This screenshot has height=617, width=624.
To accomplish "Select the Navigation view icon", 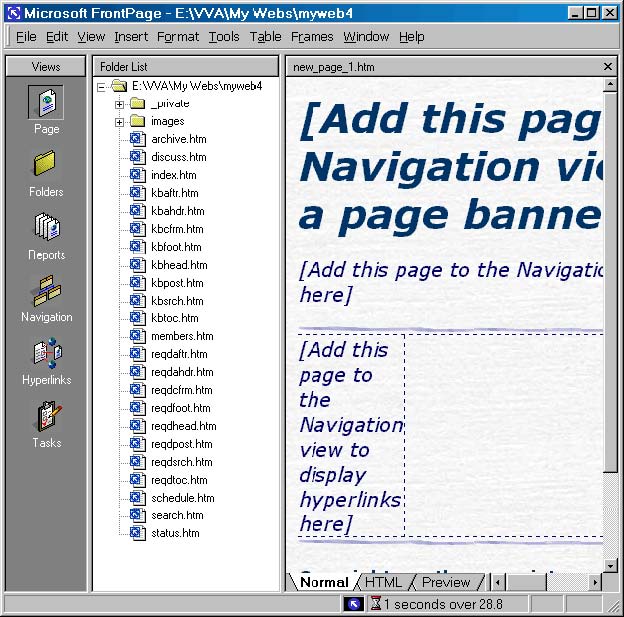I will 46,291.
